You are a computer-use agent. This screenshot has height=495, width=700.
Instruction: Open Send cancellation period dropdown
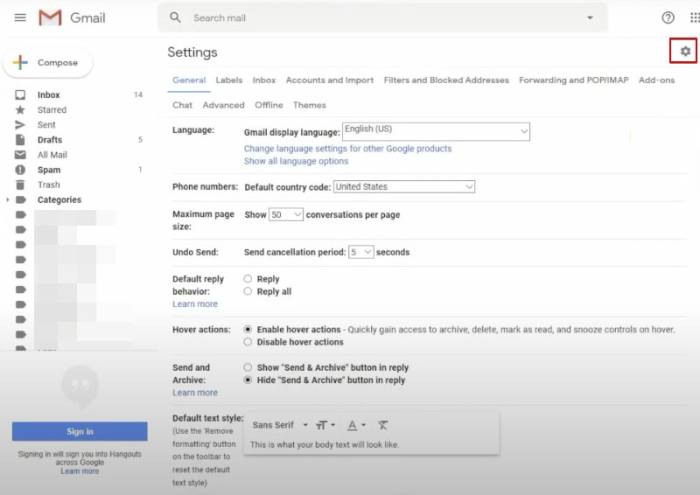pos(361,252)
